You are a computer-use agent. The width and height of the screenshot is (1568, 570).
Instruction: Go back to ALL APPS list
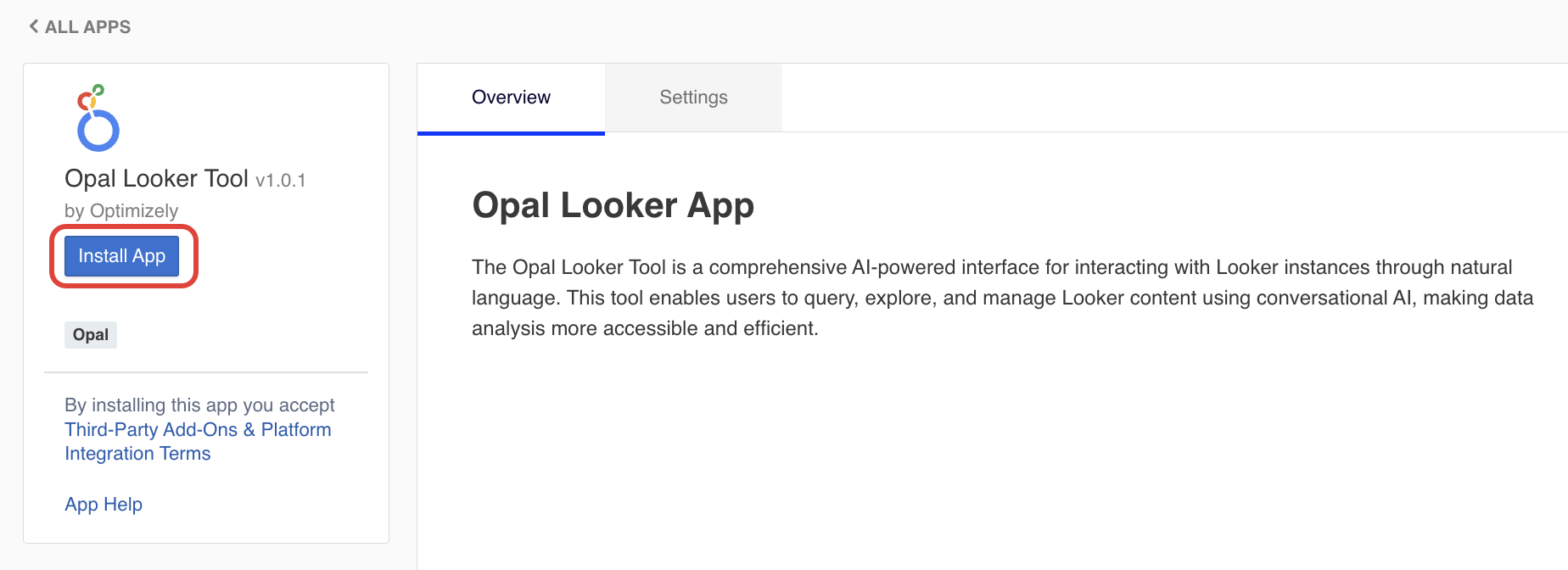click(x=87, y=27)
